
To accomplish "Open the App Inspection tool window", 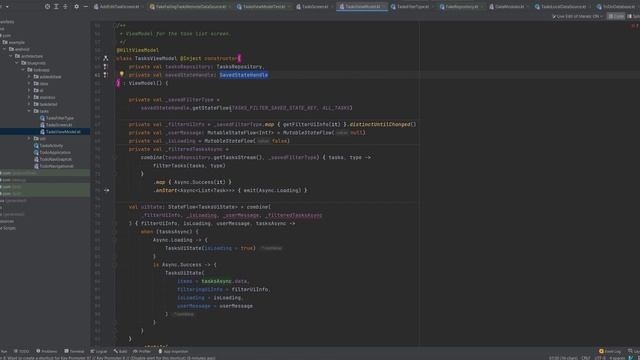I will [x=173, y=351].
